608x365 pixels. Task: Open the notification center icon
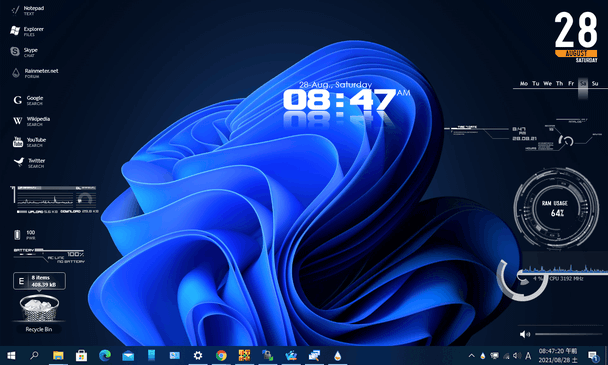(x=593, y=356)
